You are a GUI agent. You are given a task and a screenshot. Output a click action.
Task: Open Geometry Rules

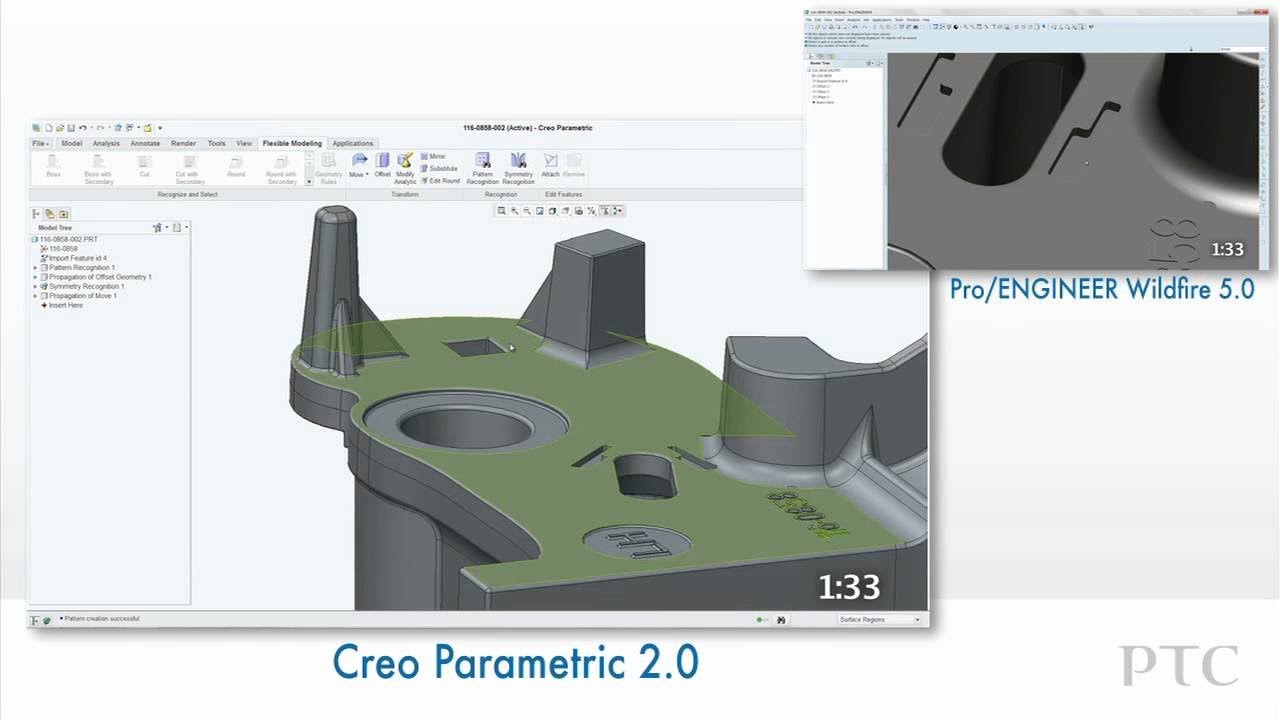tap(329, 169)
